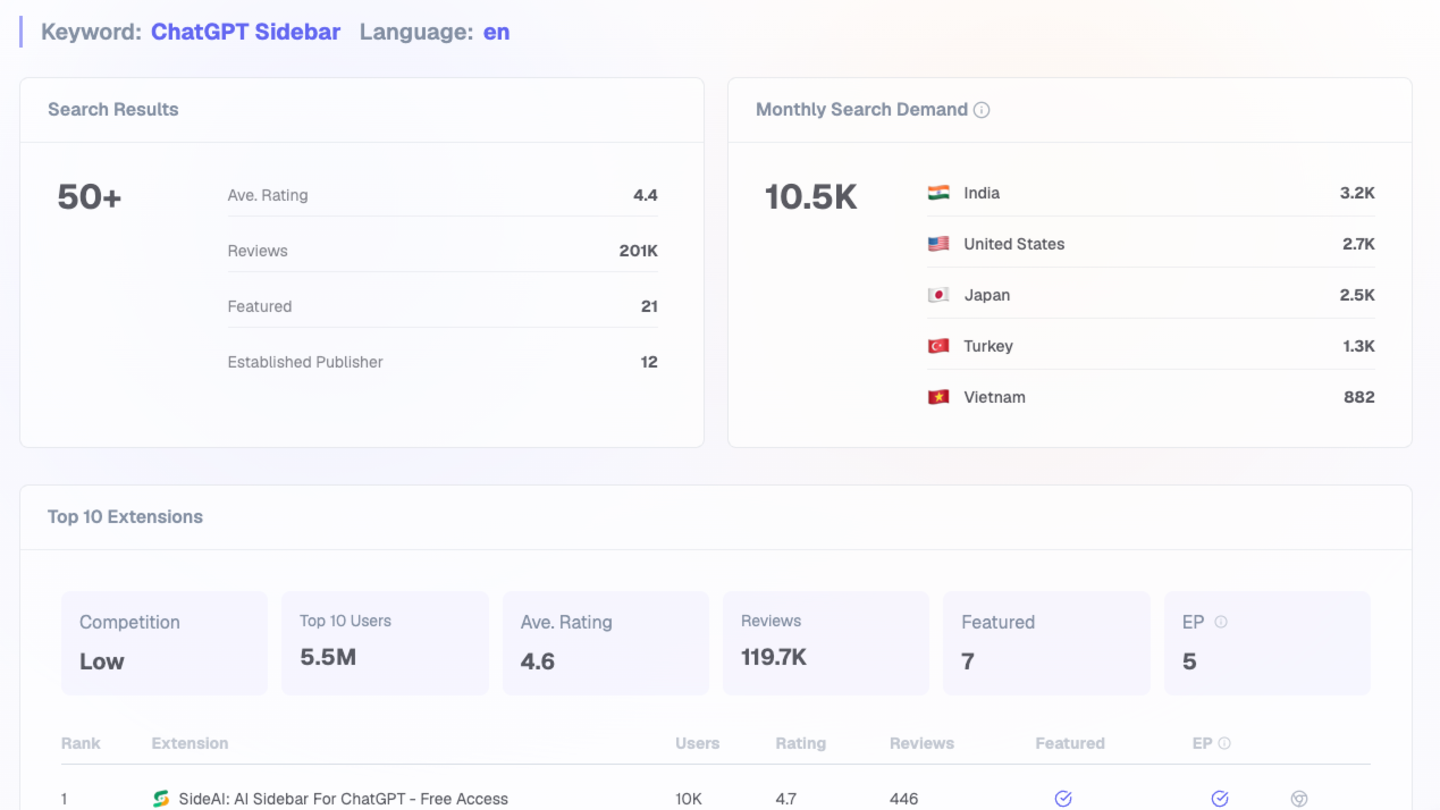Click the 'Vietnam' country row label
Screen dimensions: 1440x810
pyautogui.click(x=994, y=397)
